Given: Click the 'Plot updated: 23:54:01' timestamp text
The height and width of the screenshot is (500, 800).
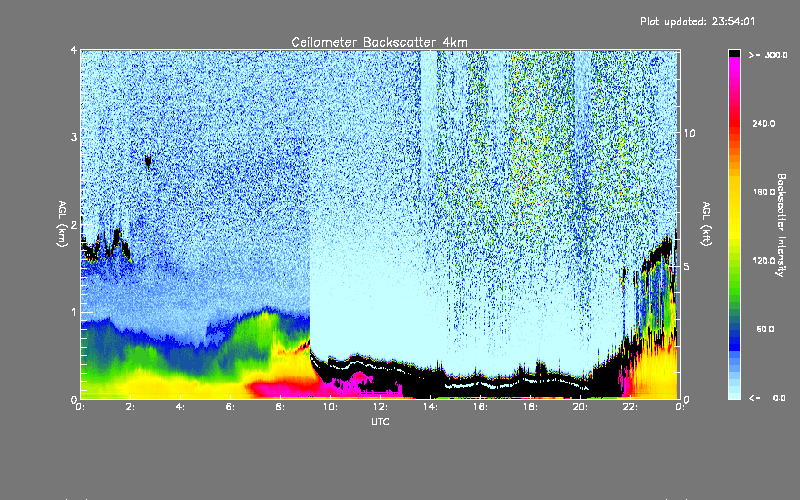Looking at the screenshot, I should [697, 21].
